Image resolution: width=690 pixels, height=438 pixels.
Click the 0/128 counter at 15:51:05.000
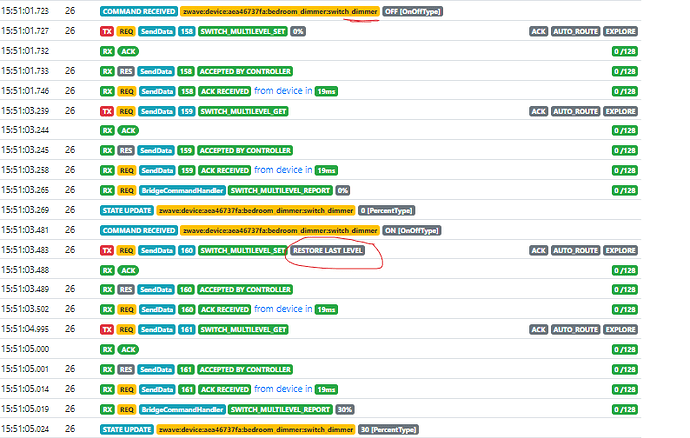tap(624, 350)
